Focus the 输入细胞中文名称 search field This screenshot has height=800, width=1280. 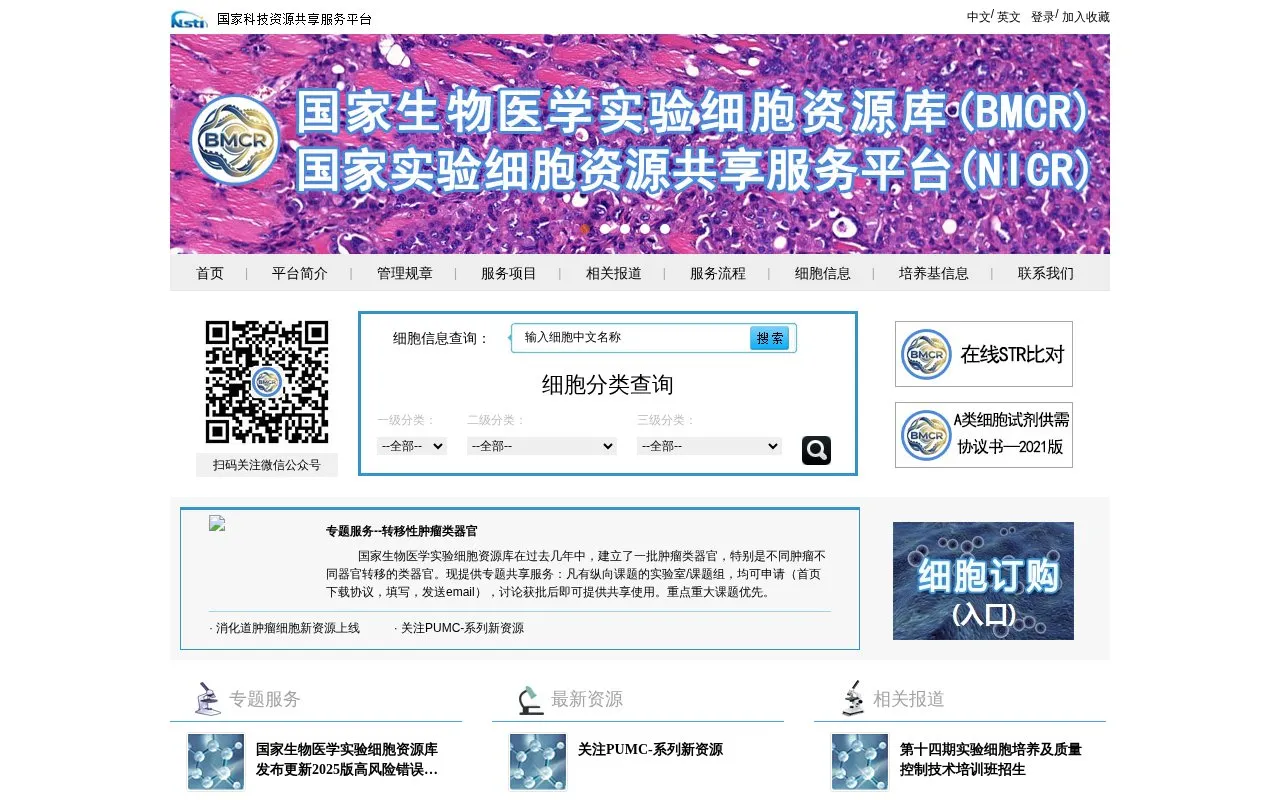pos(632,338)
